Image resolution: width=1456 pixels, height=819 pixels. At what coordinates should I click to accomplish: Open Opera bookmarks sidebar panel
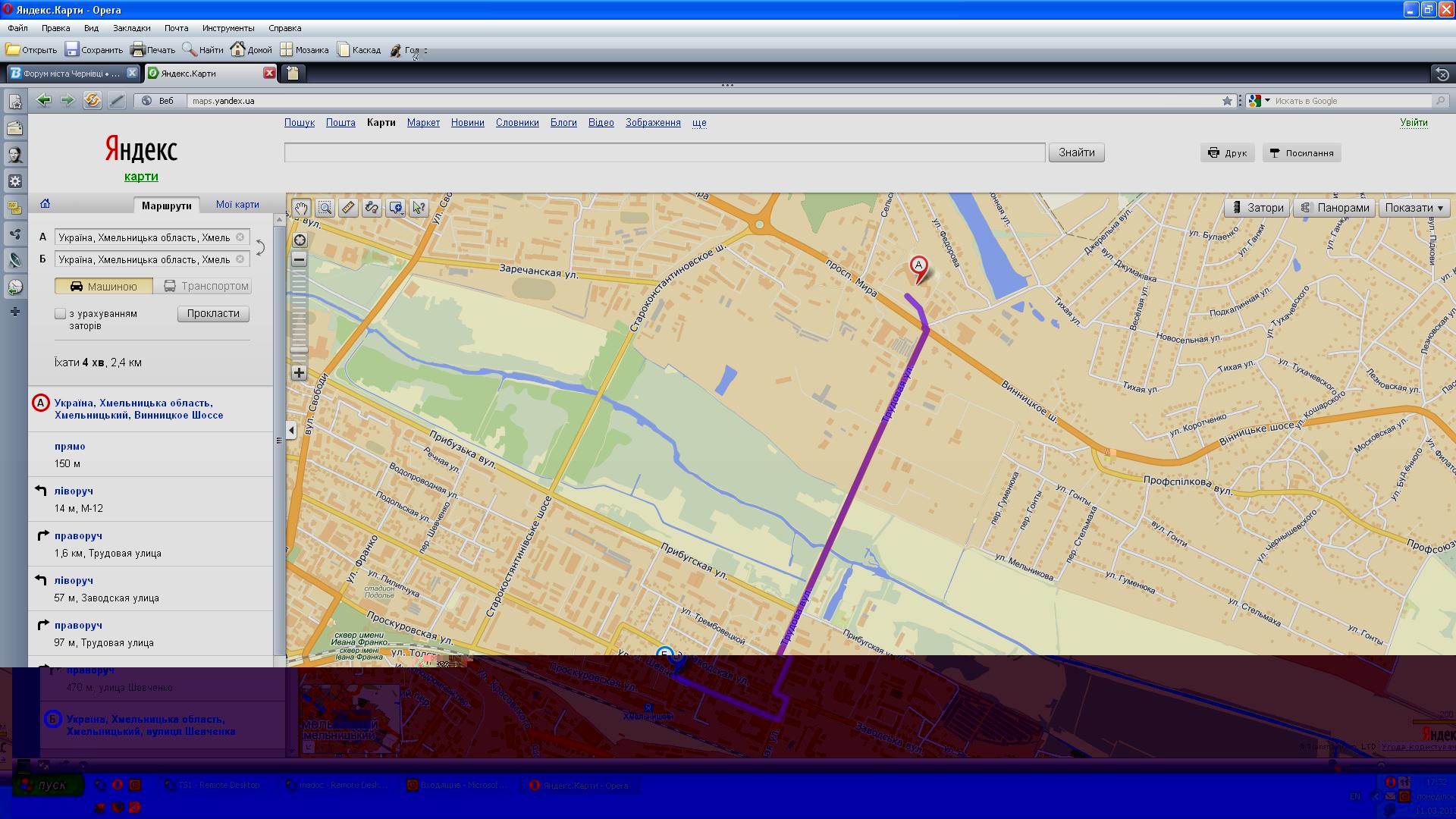pyautogui.click(x=14, y=102)
